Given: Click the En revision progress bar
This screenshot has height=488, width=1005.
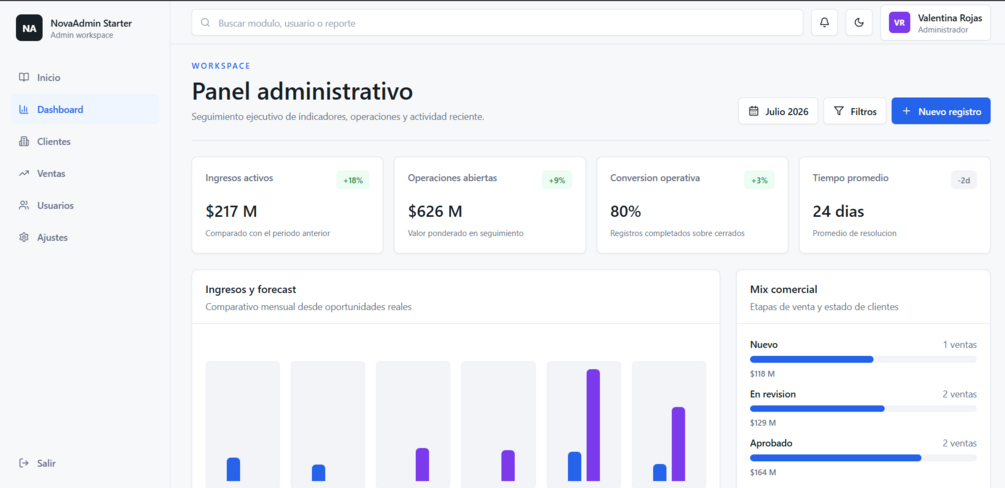Looking at the screenshot, I should coord(863,408).
